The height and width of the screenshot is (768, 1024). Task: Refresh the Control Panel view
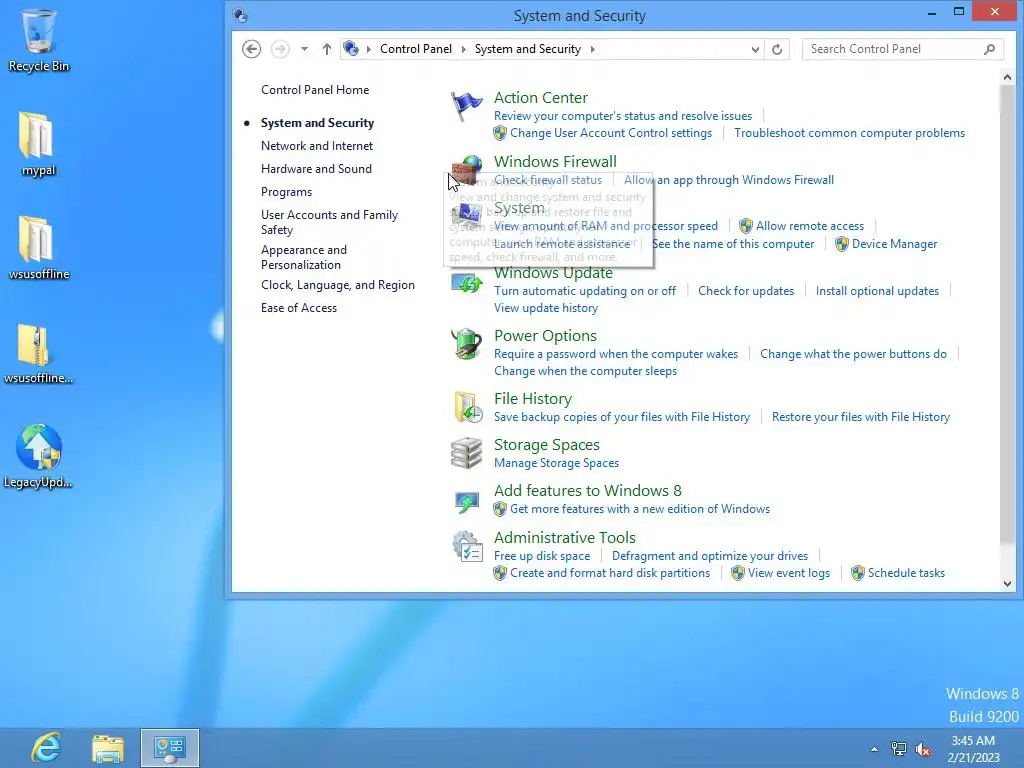click(776, 49)
